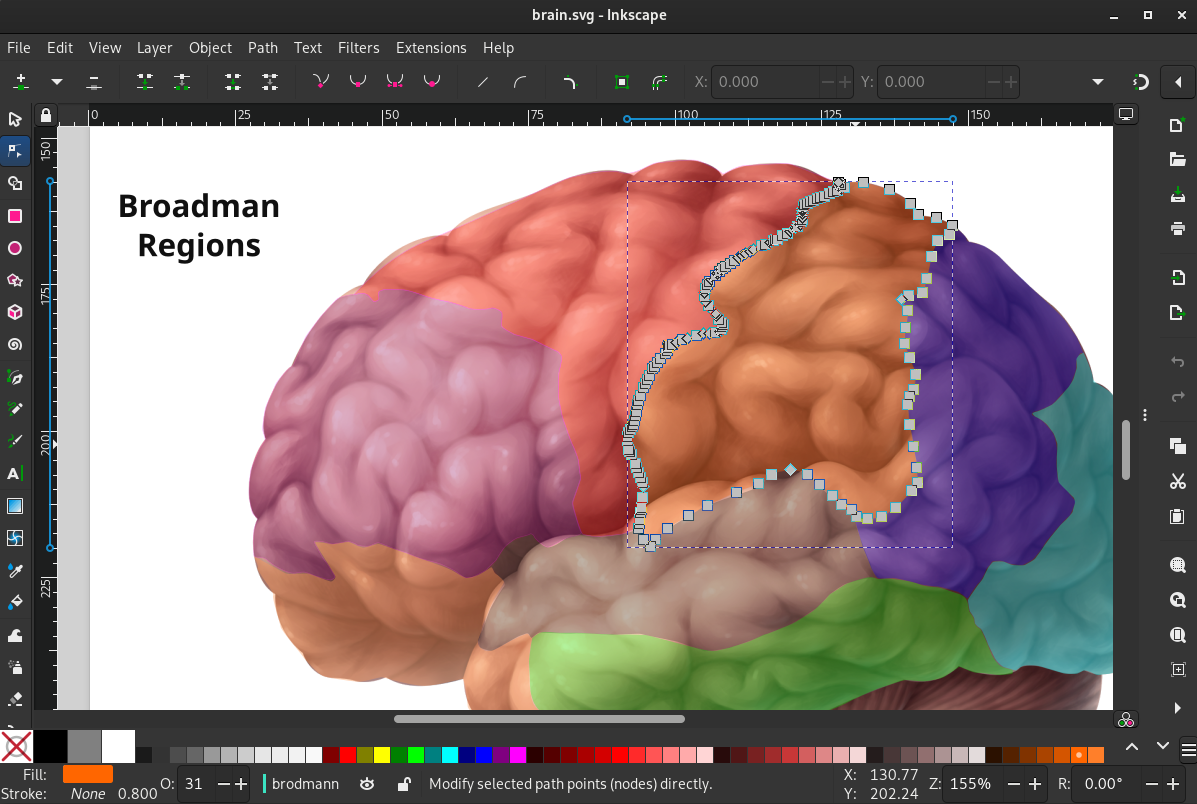Select the Gradient tool
1197x804 pixels.
[15, 505]
